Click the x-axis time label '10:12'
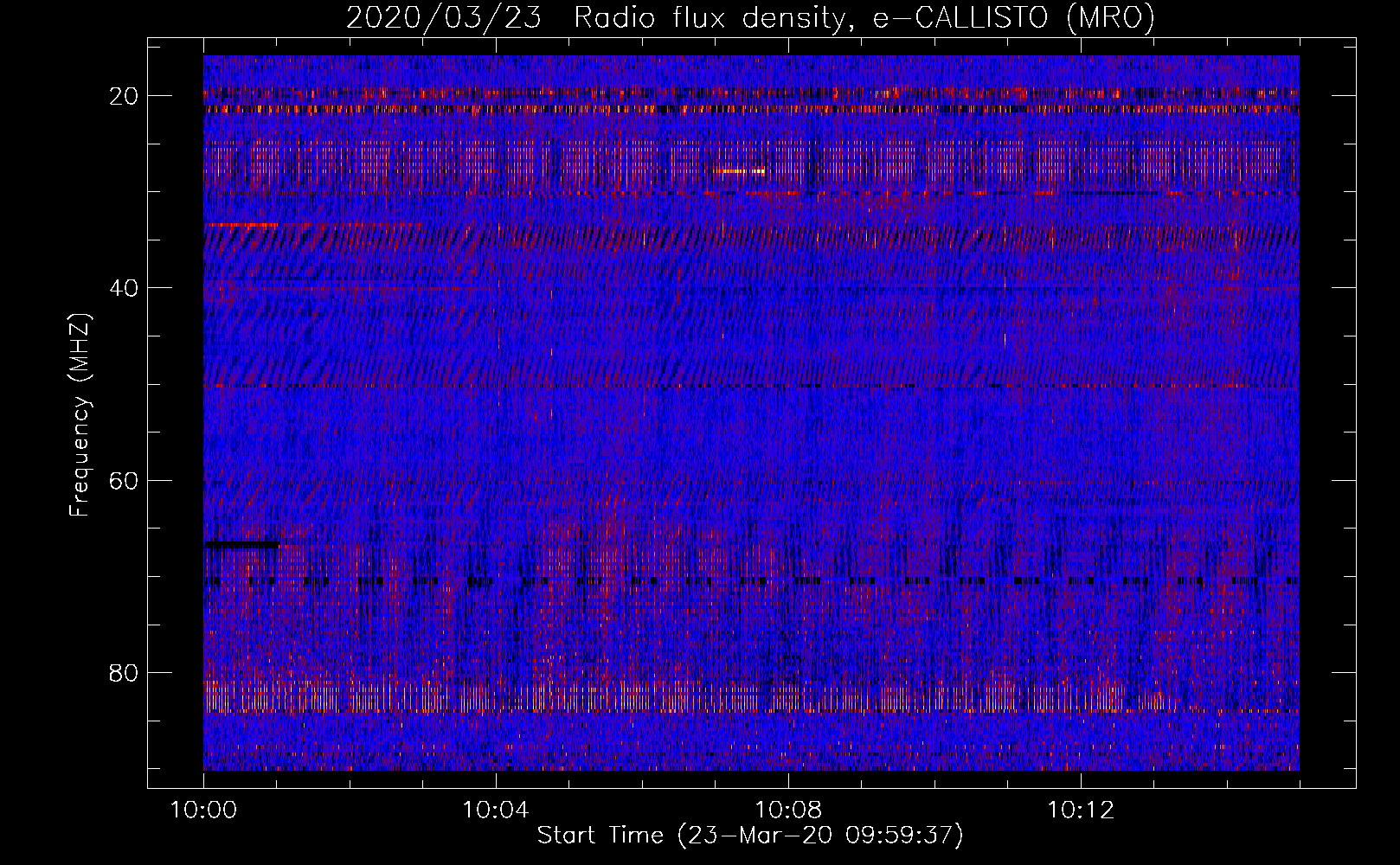 [1080, 811]
